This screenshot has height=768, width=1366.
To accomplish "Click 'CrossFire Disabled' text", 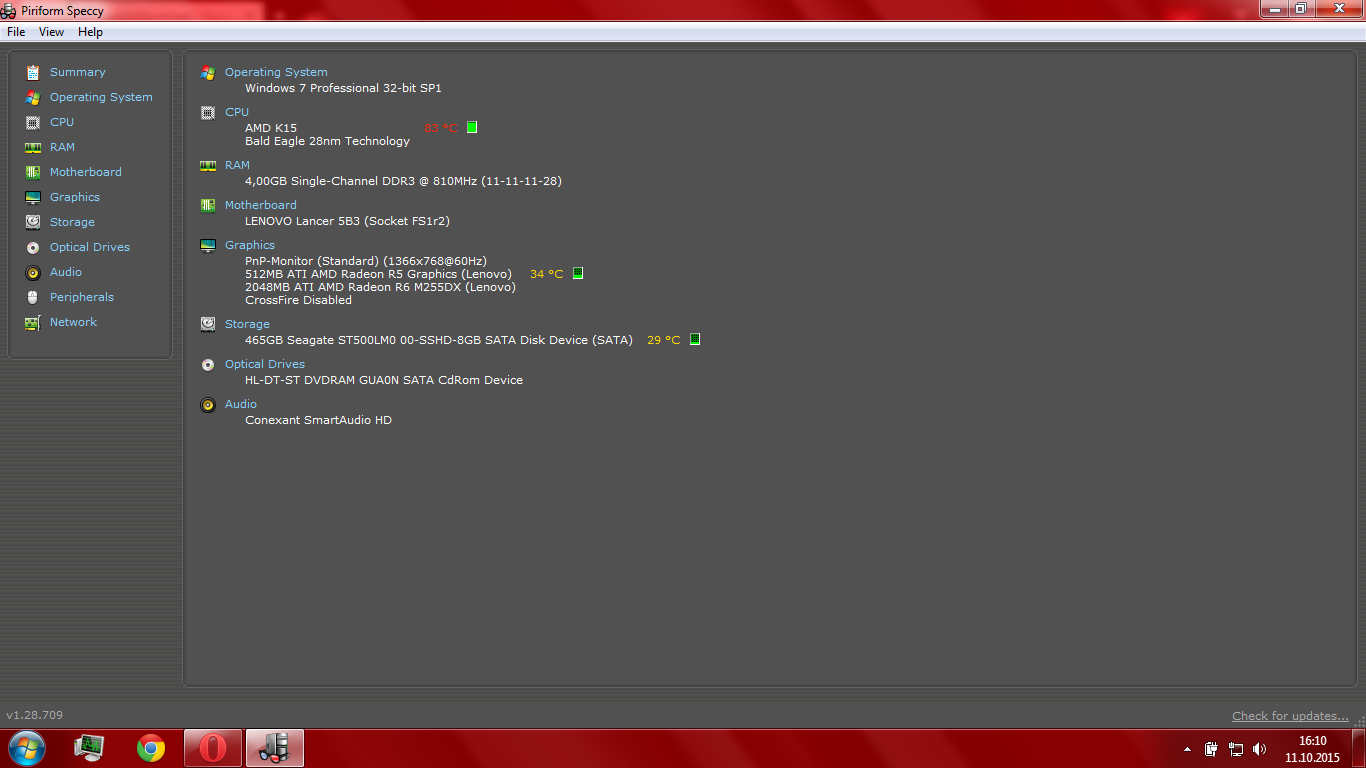I will click(298, 300).
